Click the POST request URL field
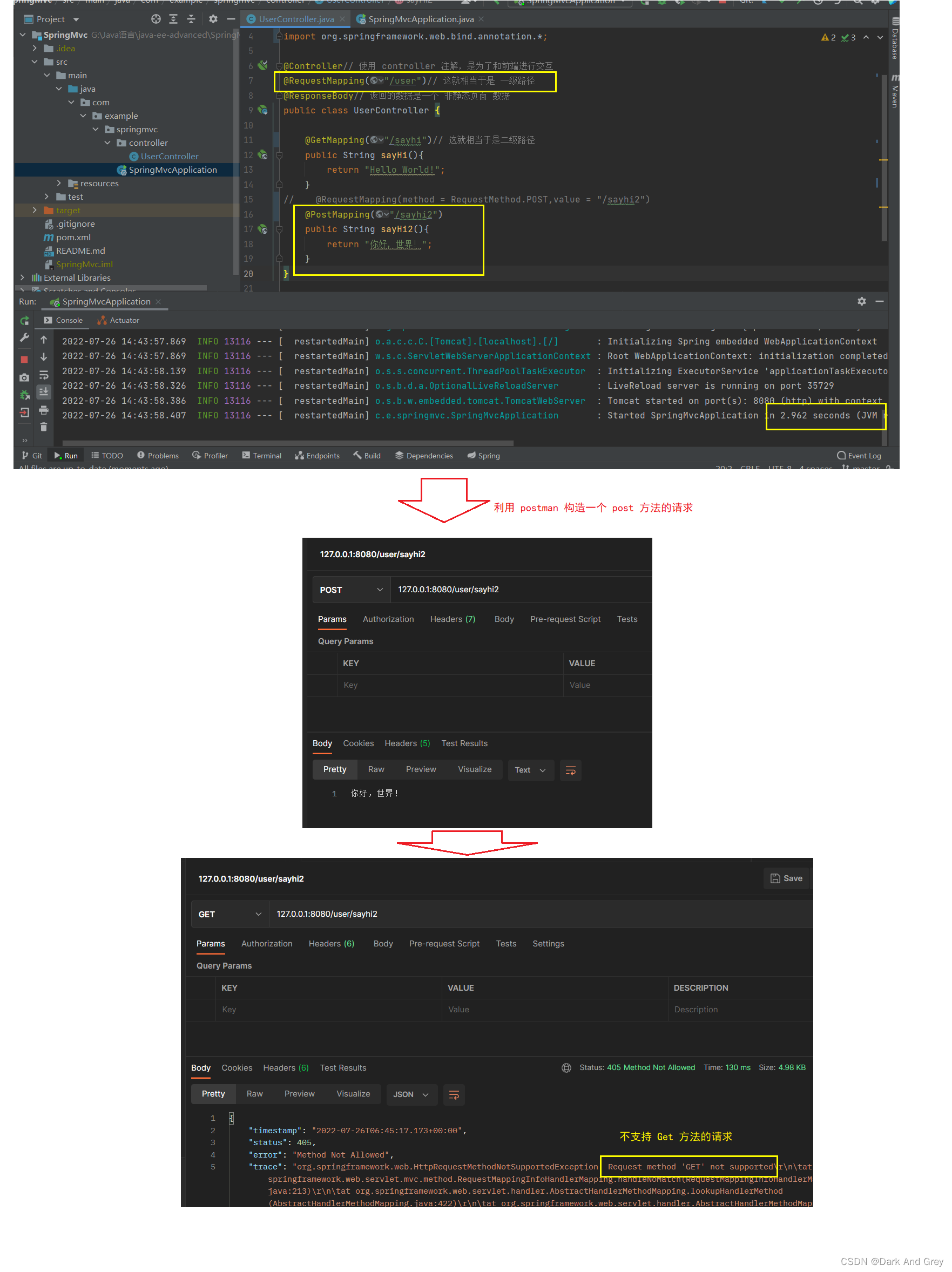This screenshot has width=952, height=1272. pyautogui.click(x=521, y=590)
